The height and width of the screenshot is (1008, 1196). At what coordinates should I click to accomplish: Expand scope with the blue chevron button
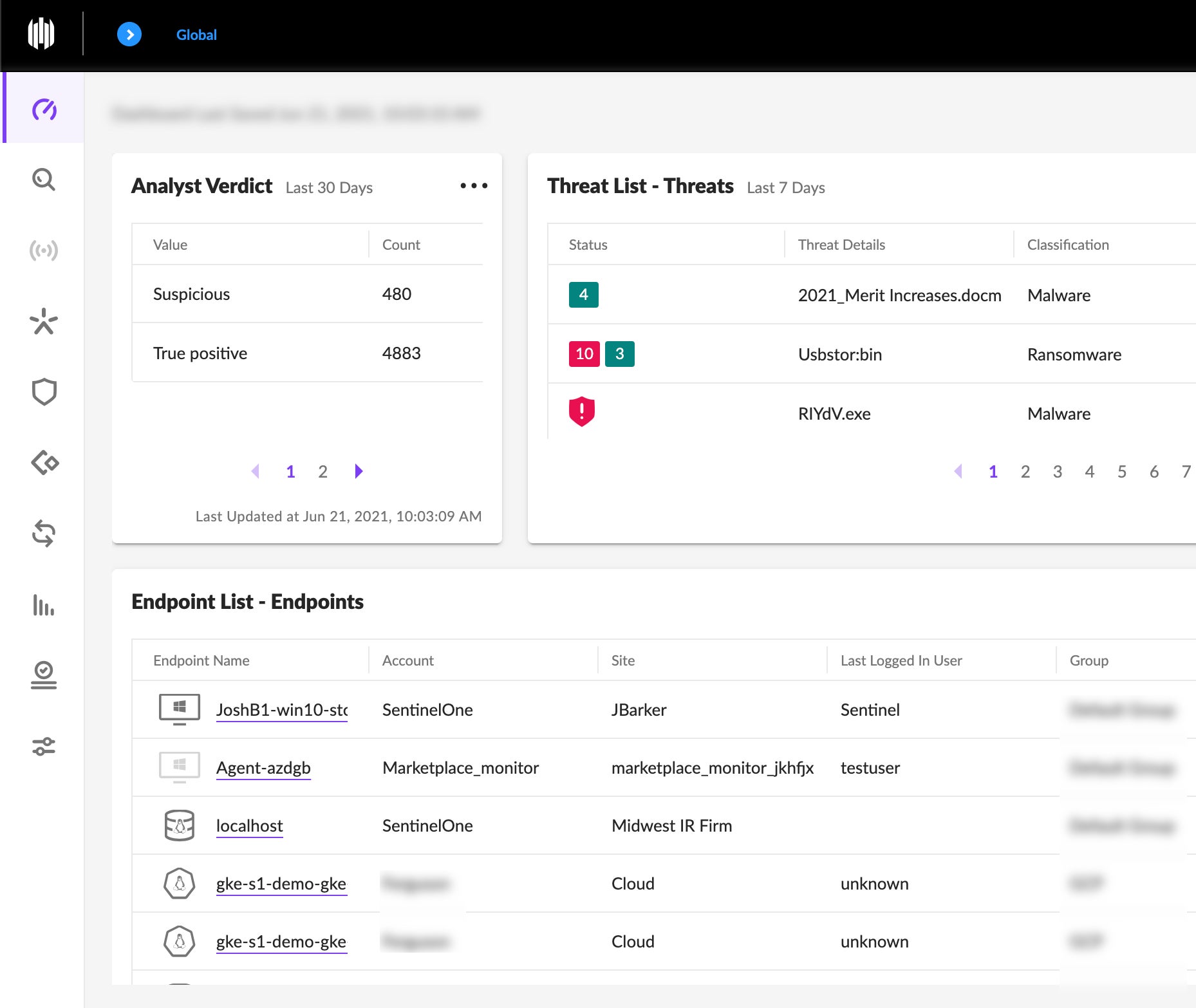click(x=129, y=35)
